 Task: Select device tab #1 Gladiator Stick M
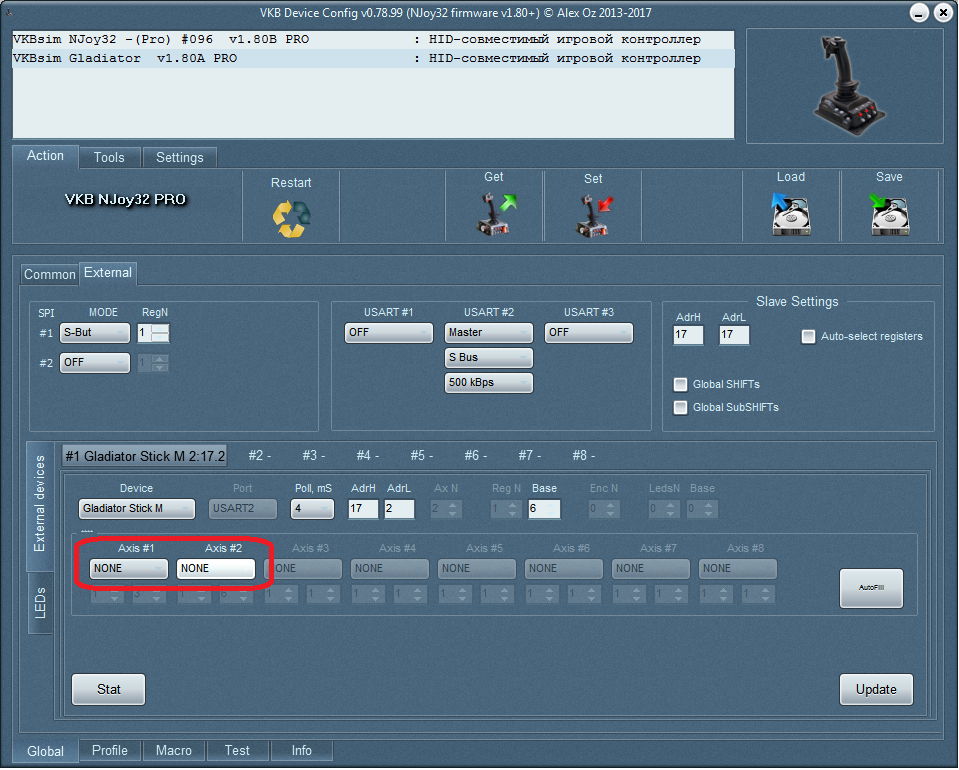(145, 456)
